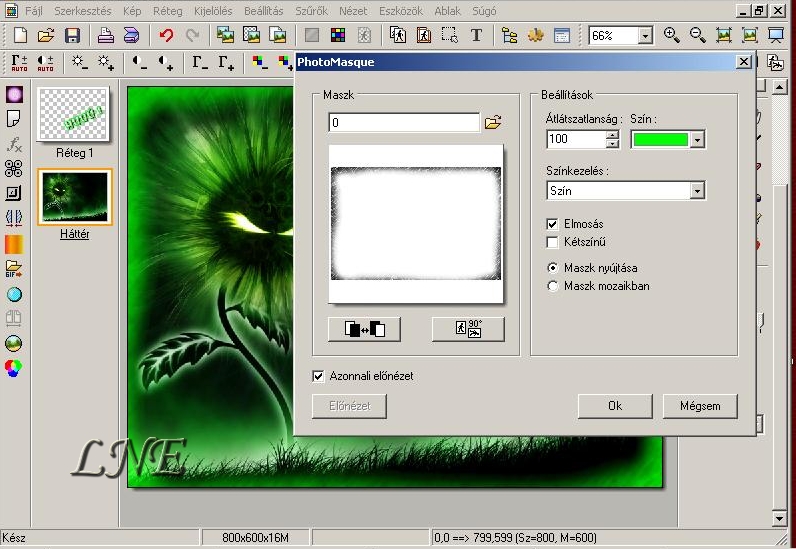This screenshot has height=549, width=796.
Task: Open the Kijelölés menu
Action: [213, 11]
